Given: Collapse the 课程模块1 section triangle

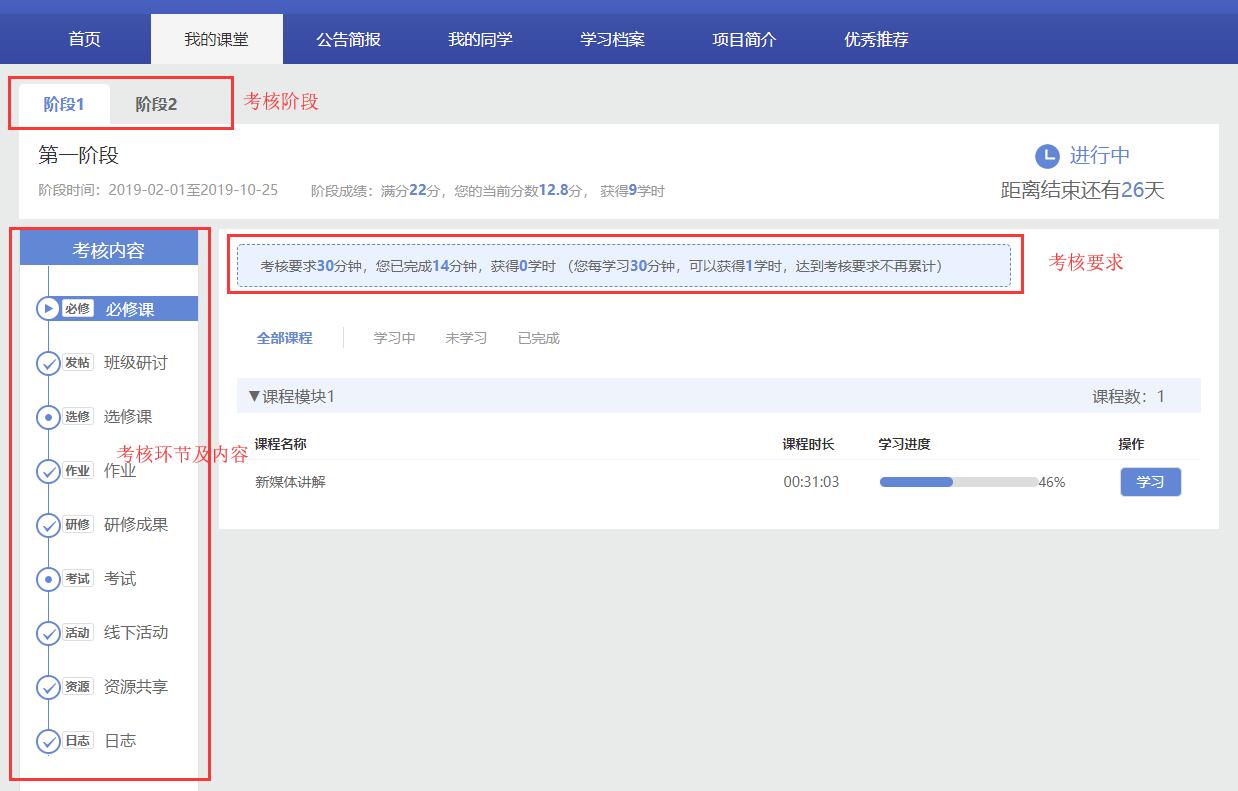Looking at the screenshot, I should (x=254, y=397).
